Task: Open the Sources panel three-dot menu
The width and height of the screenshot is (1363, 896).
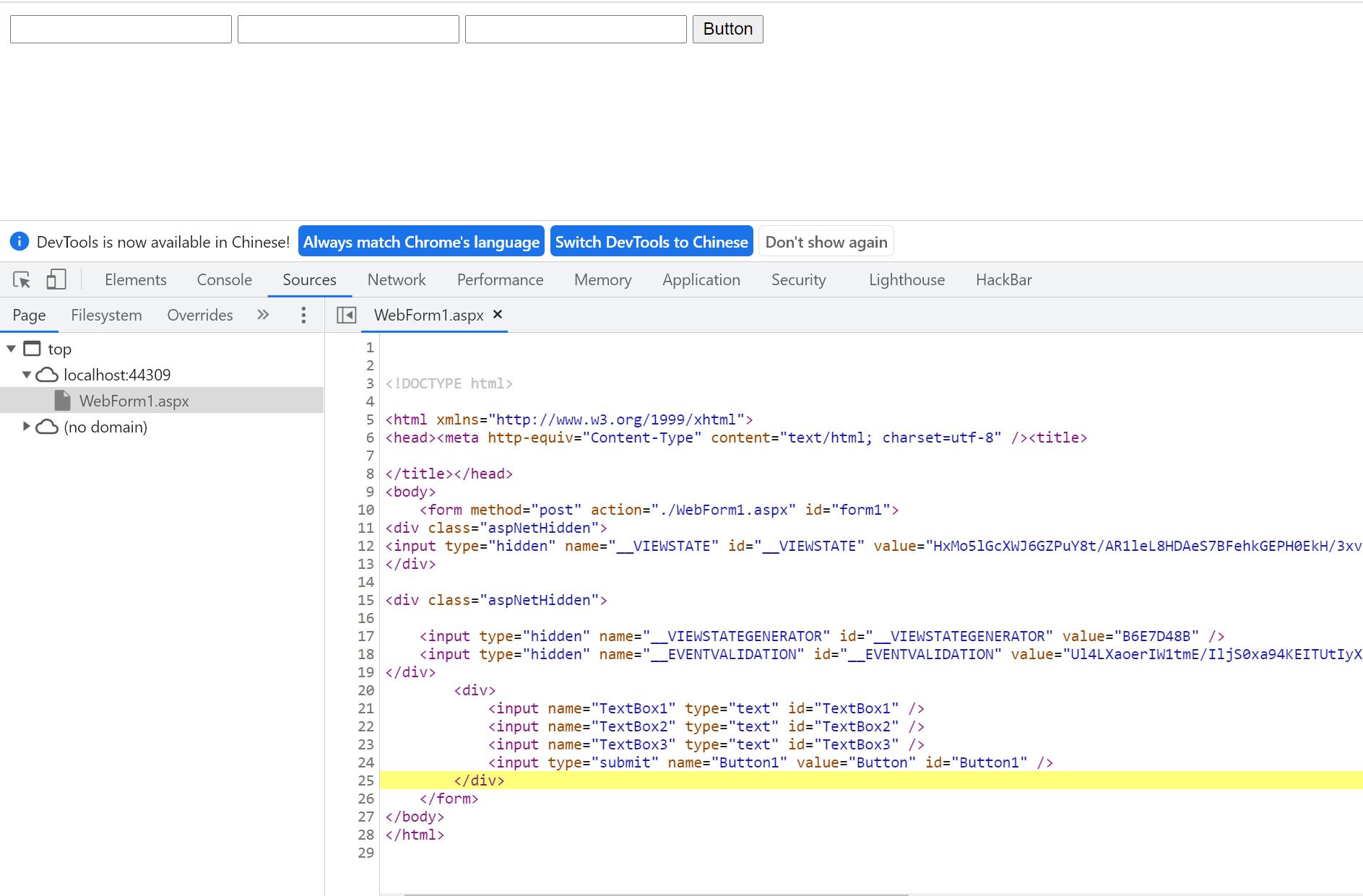Action: 303,315
